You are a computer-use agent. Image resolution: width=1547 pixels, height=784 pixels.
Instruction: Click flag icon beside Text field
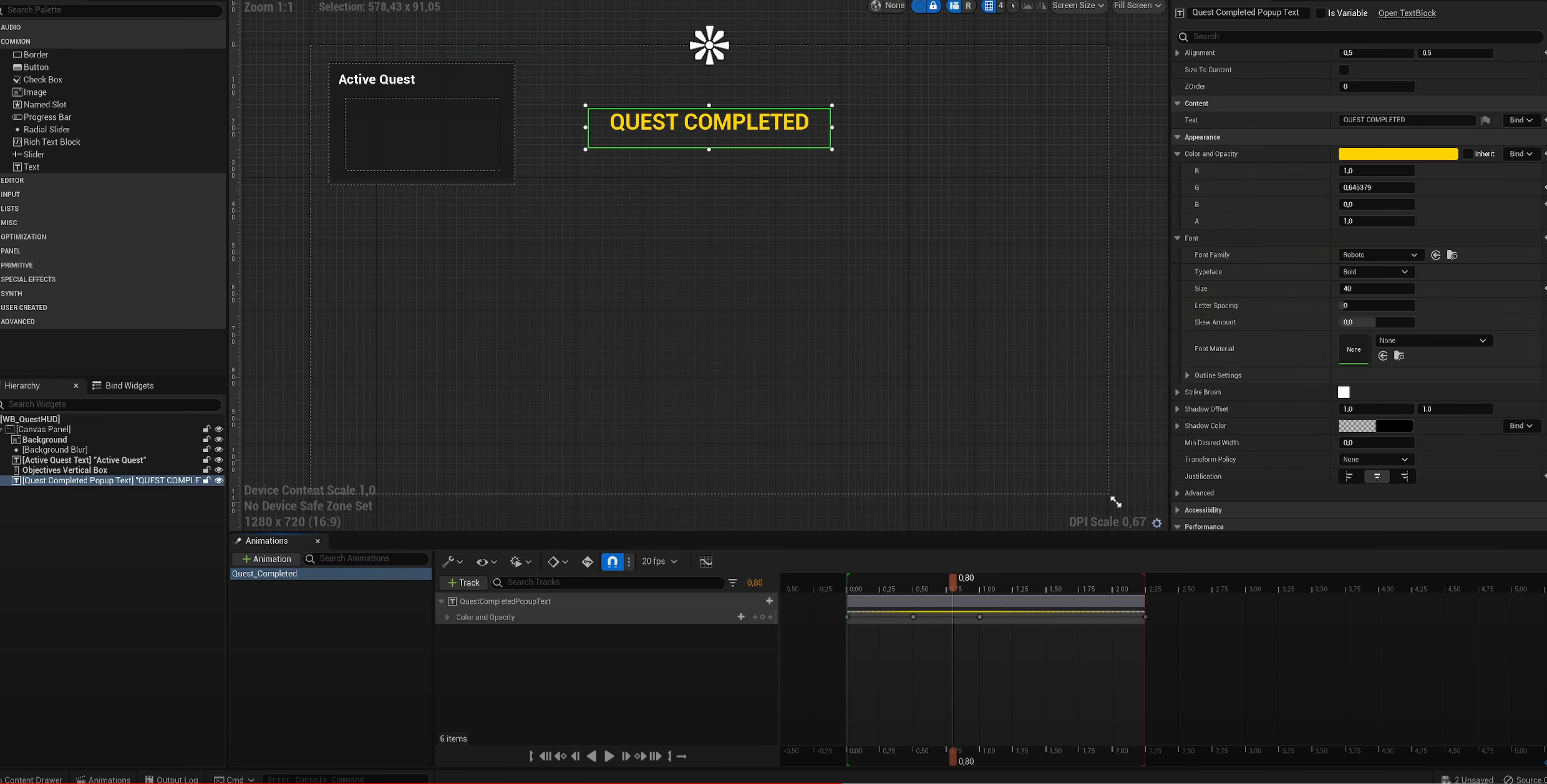point(1486,120)
